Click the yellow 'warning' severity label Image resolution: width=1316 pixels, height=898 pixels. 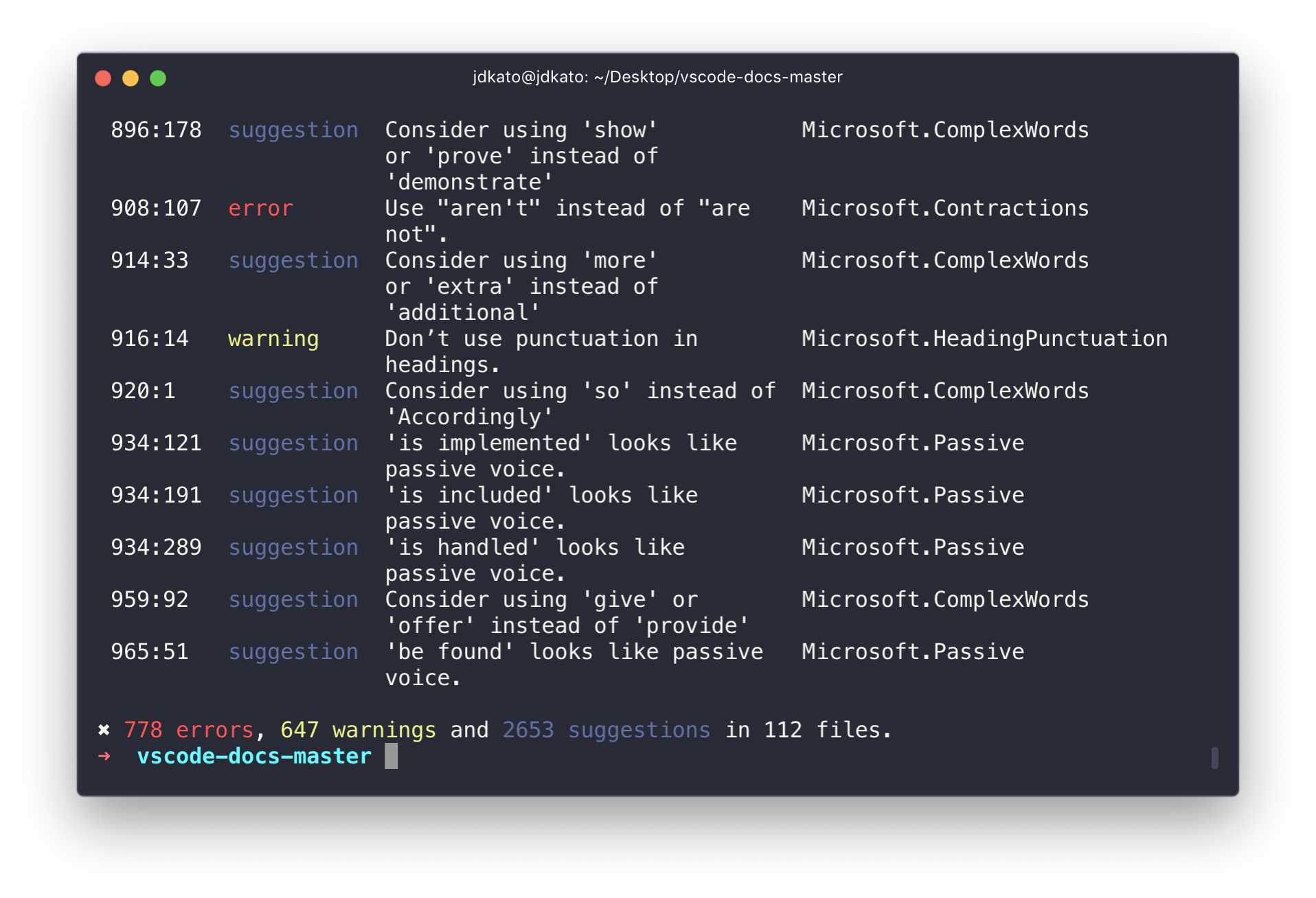273,338
